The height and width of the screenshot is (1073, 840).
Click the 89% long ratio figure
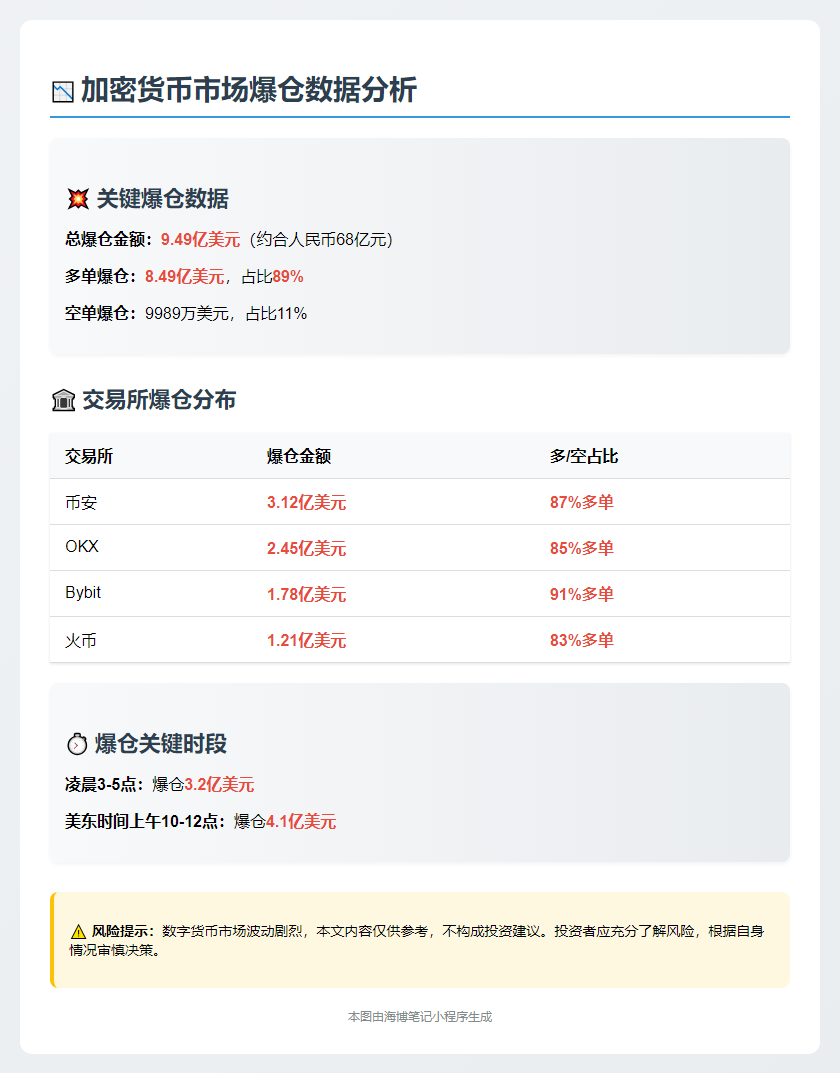(x=288, y=276)
